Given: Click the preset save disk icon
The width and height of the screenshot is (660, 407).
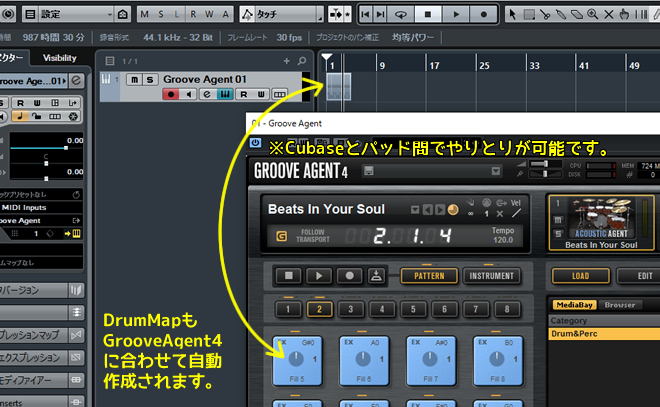Looking at the screenshot, I should (x=369, y=171).
